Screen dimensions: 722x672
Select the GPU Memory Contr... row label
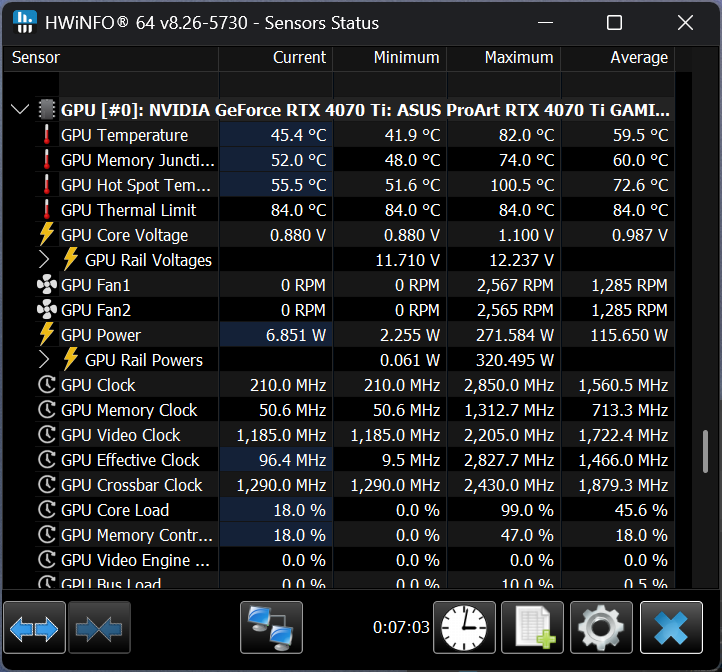coord(137,535)
